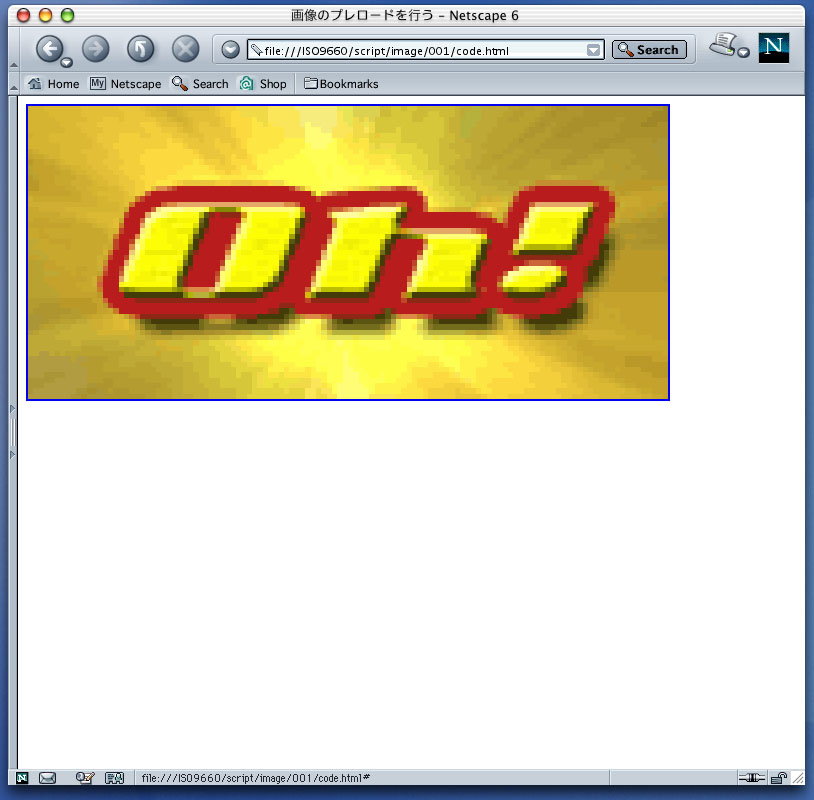Click the status bar URL text
Image resolution: width=814 pixels, height=800 pixels.
[255, 778]
